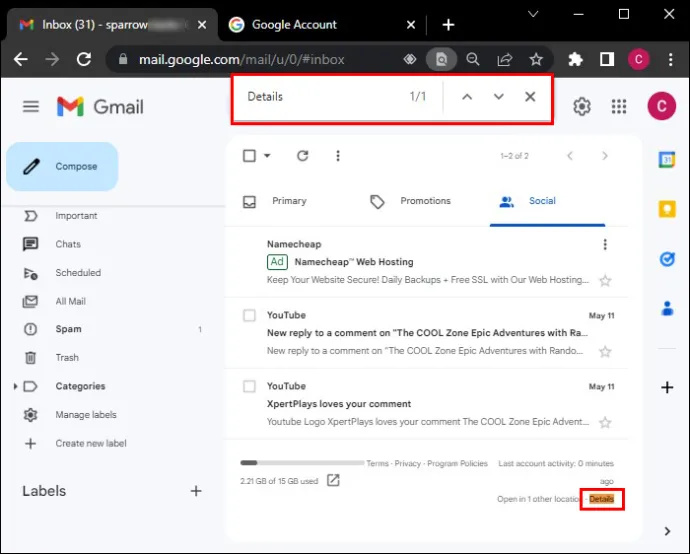
Task: Open the Settings gear icon
Action: coord(582,106)
